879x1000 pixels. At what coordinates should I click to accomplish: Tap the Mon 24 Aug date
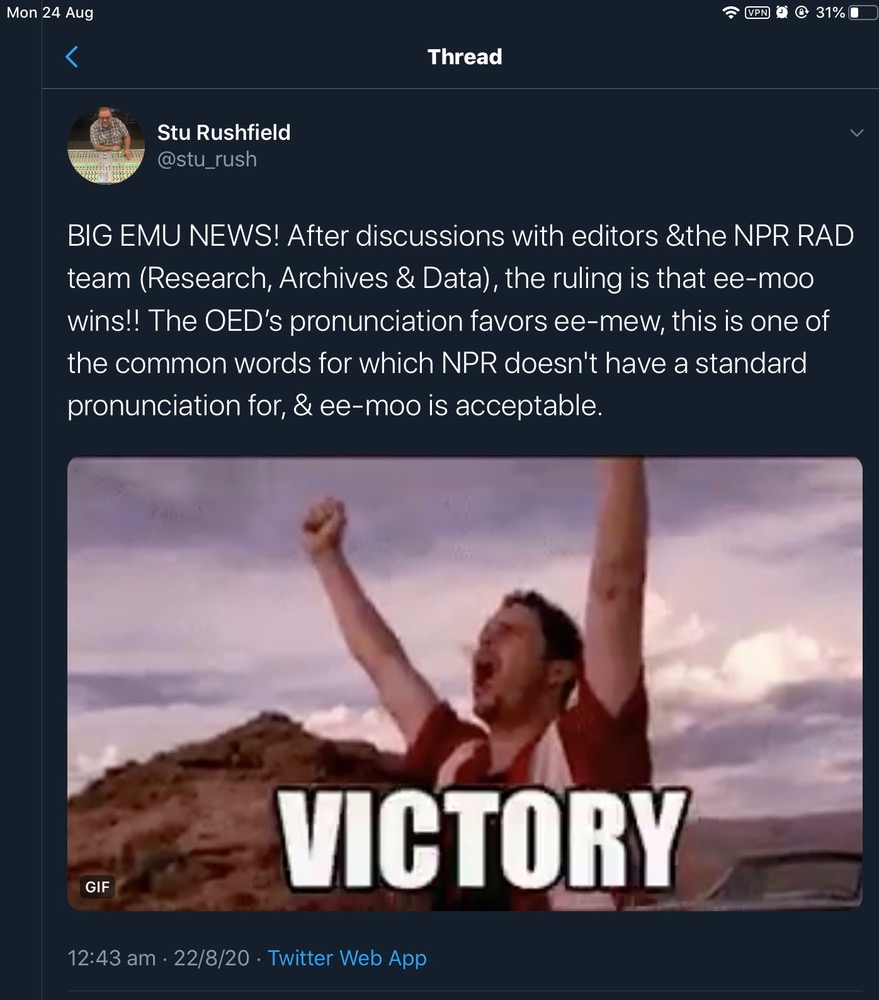(50, 12)
